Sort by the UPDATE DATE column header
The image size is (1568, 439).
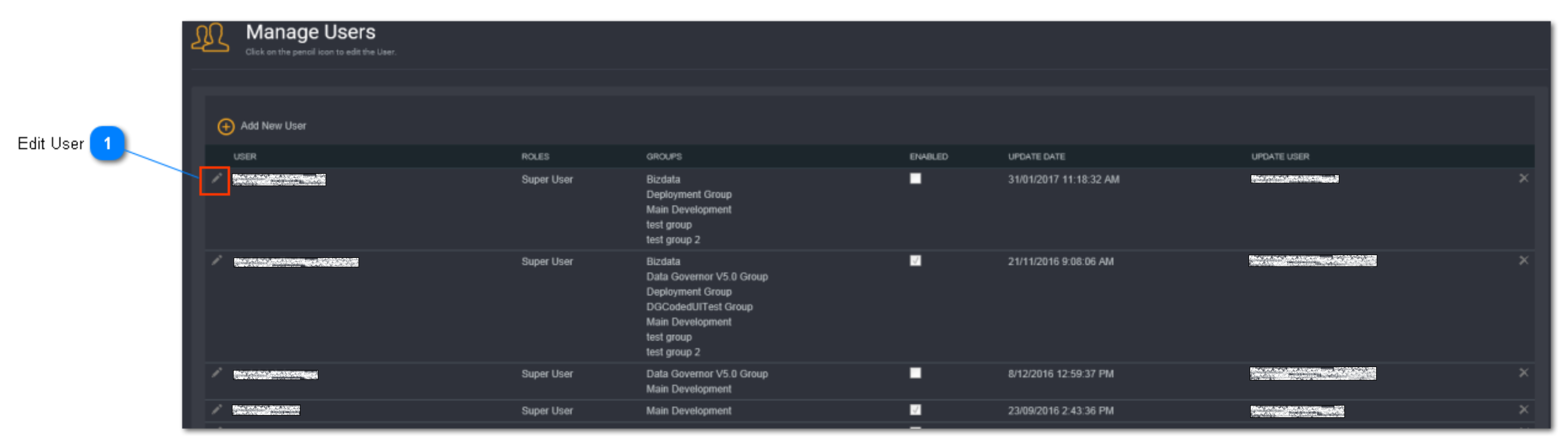pos(1036,156)
